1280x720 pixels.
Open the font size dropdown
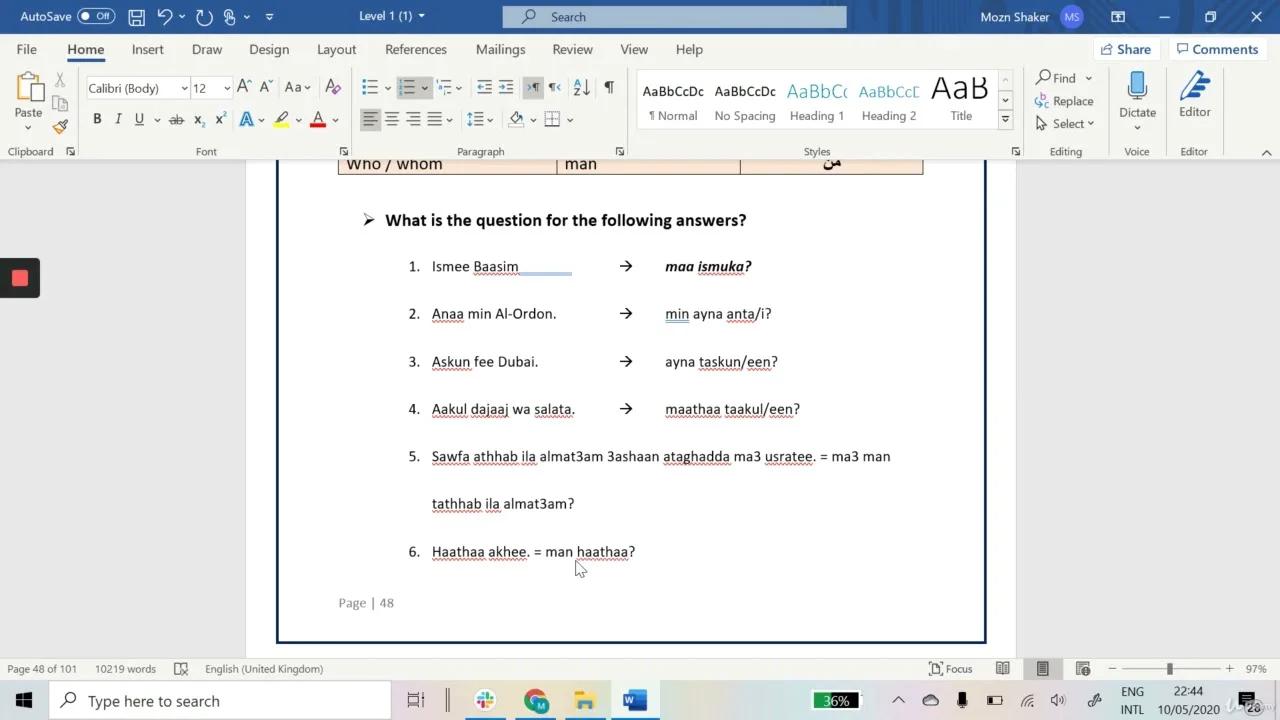[x=226, y=88]
